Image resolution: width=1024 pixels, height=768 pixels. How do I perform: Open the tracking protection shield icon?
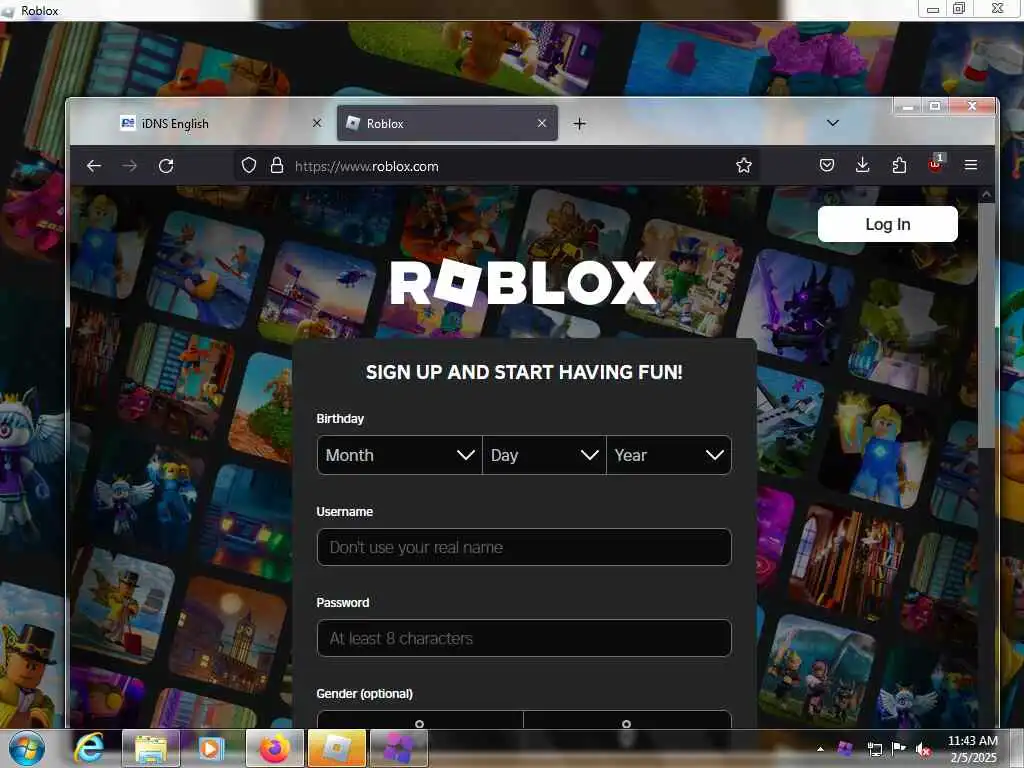(249, 166)
